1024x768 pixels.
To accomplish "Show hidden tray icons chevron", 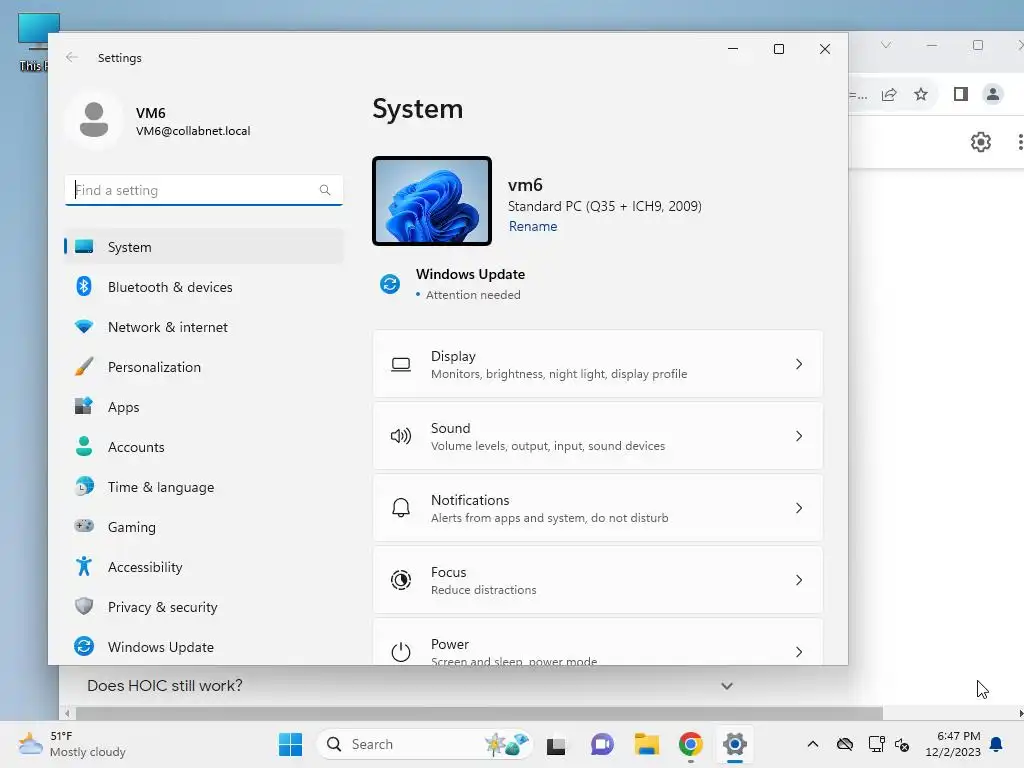I will pos(812,744).
